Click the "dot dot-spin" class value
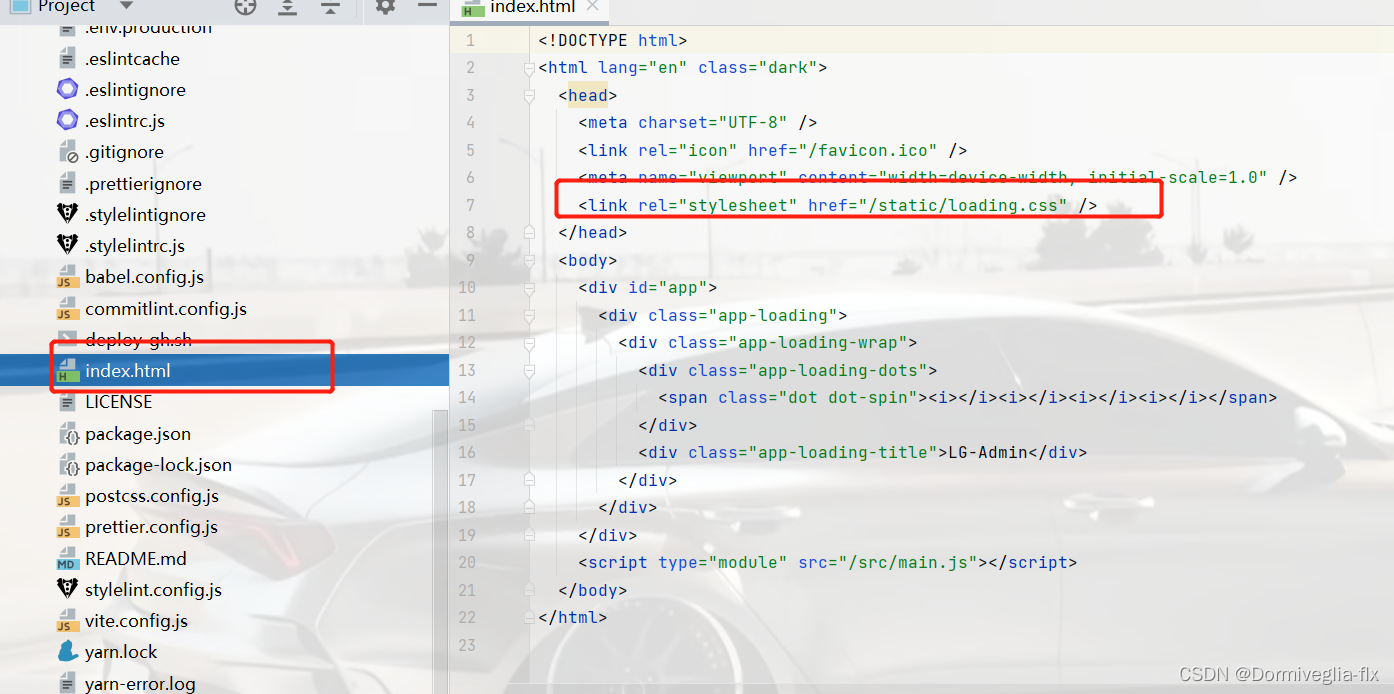This screenshot has height=694, width=1394. [848, 397]
